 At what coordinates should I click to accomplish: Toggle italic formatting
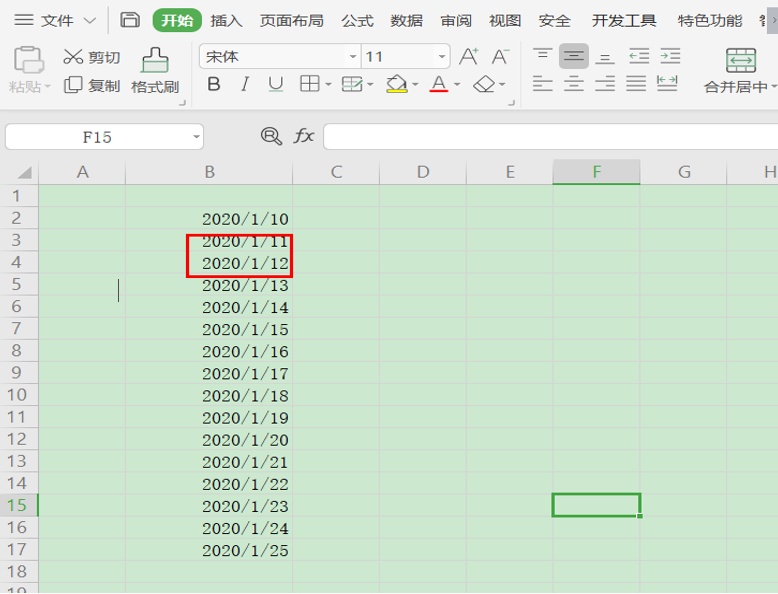tap(245, 84)
